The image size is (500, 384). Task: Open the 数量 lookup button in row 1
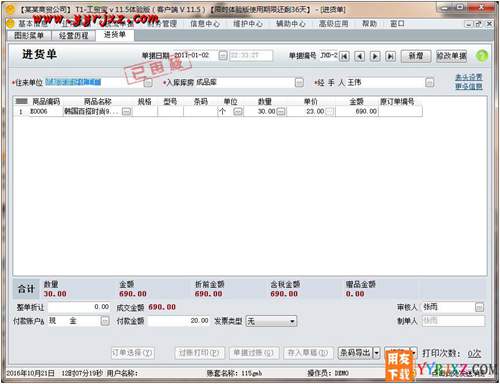[x=281, y=112]
